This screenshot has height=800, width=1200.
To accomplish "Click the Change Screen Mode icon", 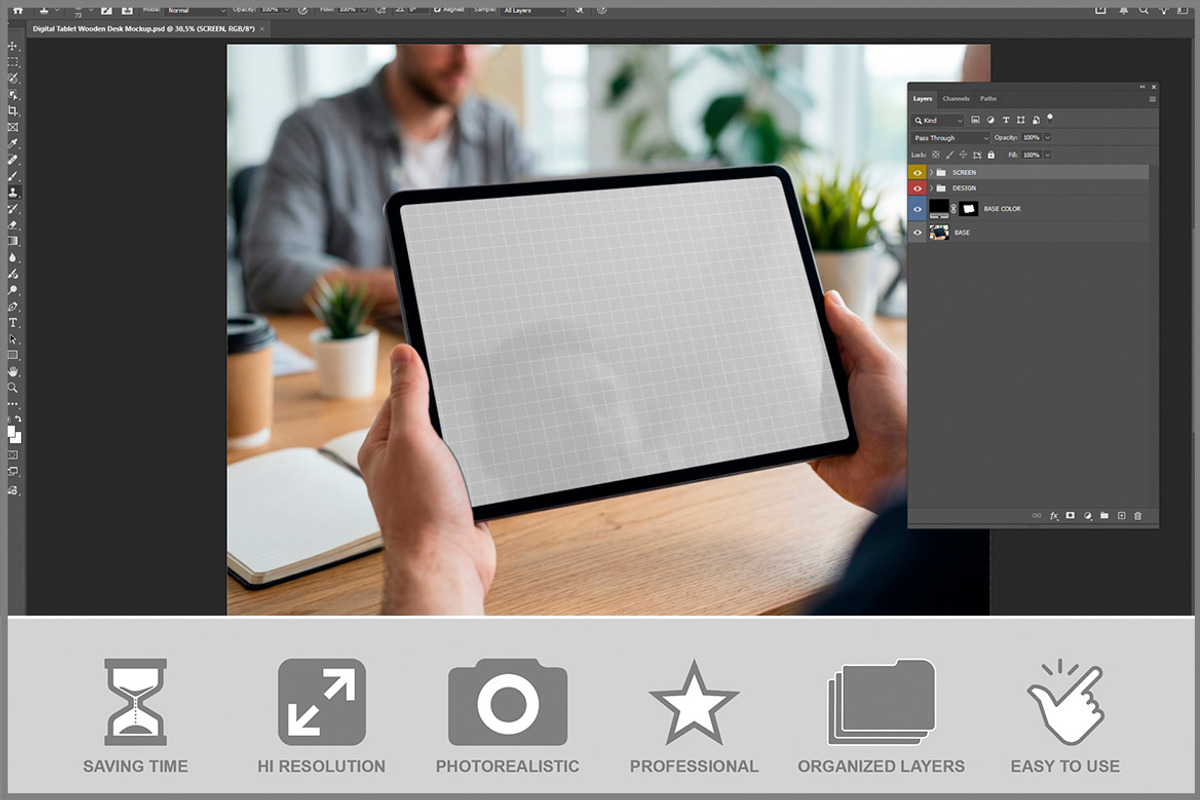I will point(14,470).
